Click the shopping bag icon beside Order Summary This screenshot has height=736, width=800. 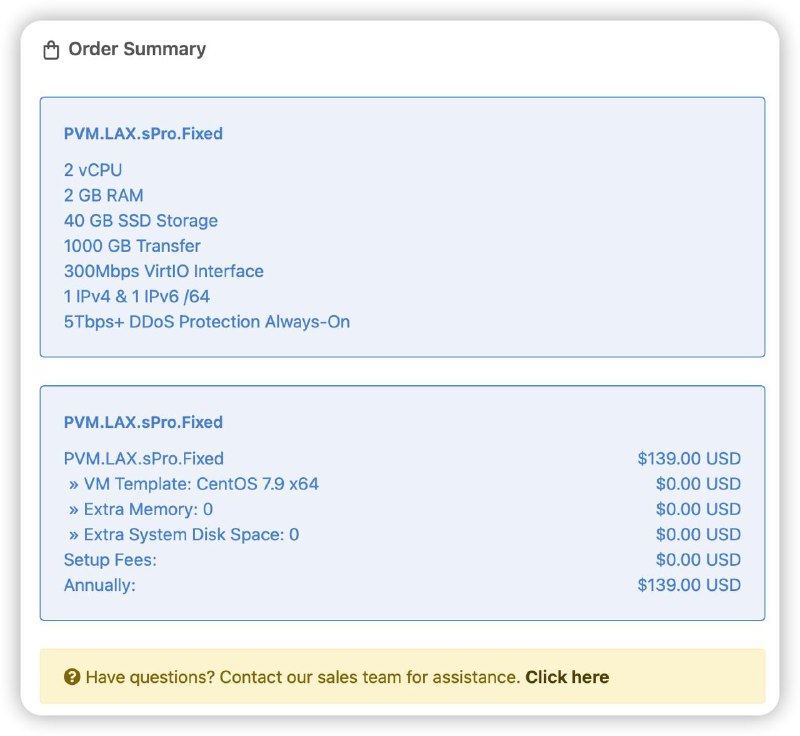[x=51, y=50]
